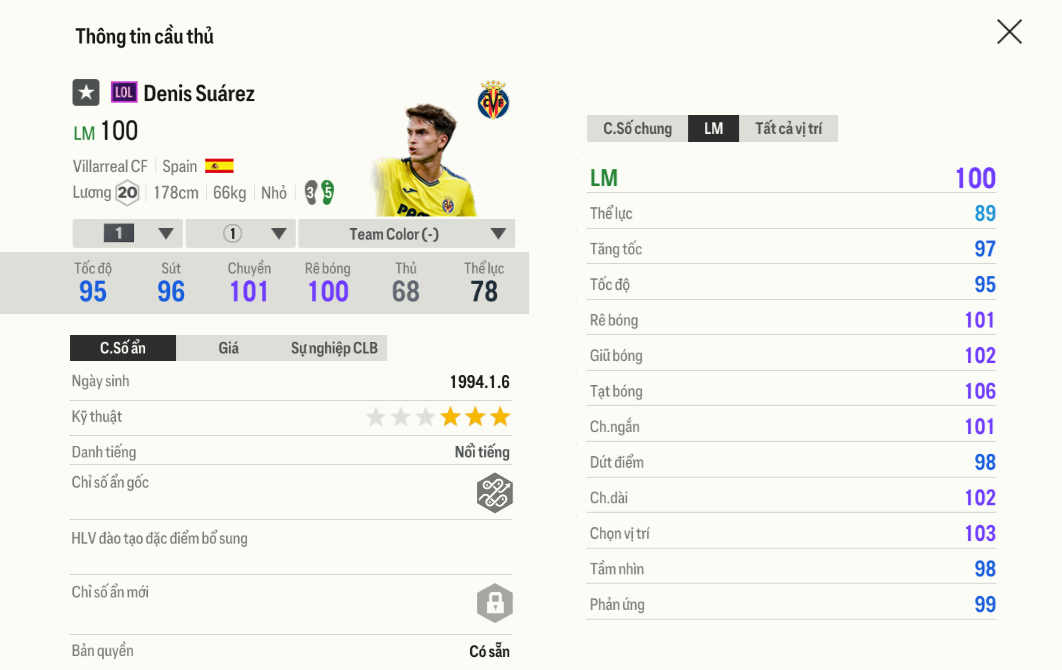Select the C.Số ẩn tab

click(123, 348)
